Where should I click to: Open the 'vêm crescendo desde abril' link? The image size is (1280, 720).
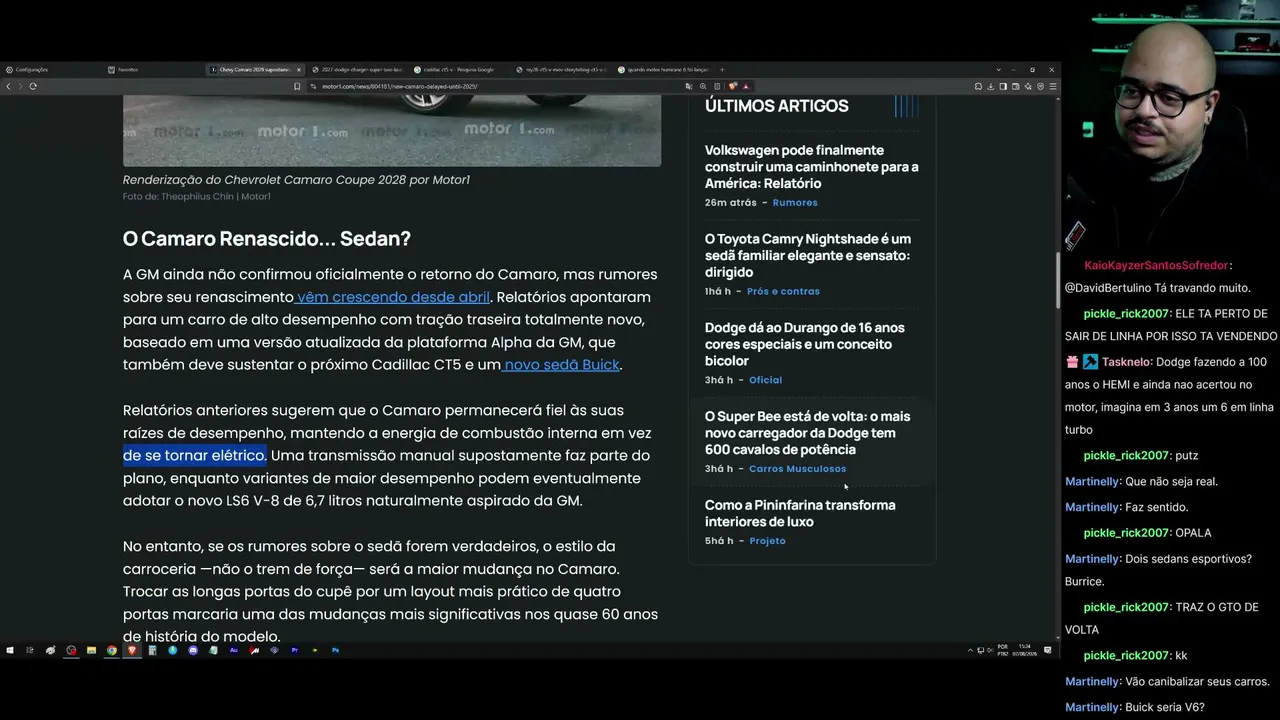[392, 297]
